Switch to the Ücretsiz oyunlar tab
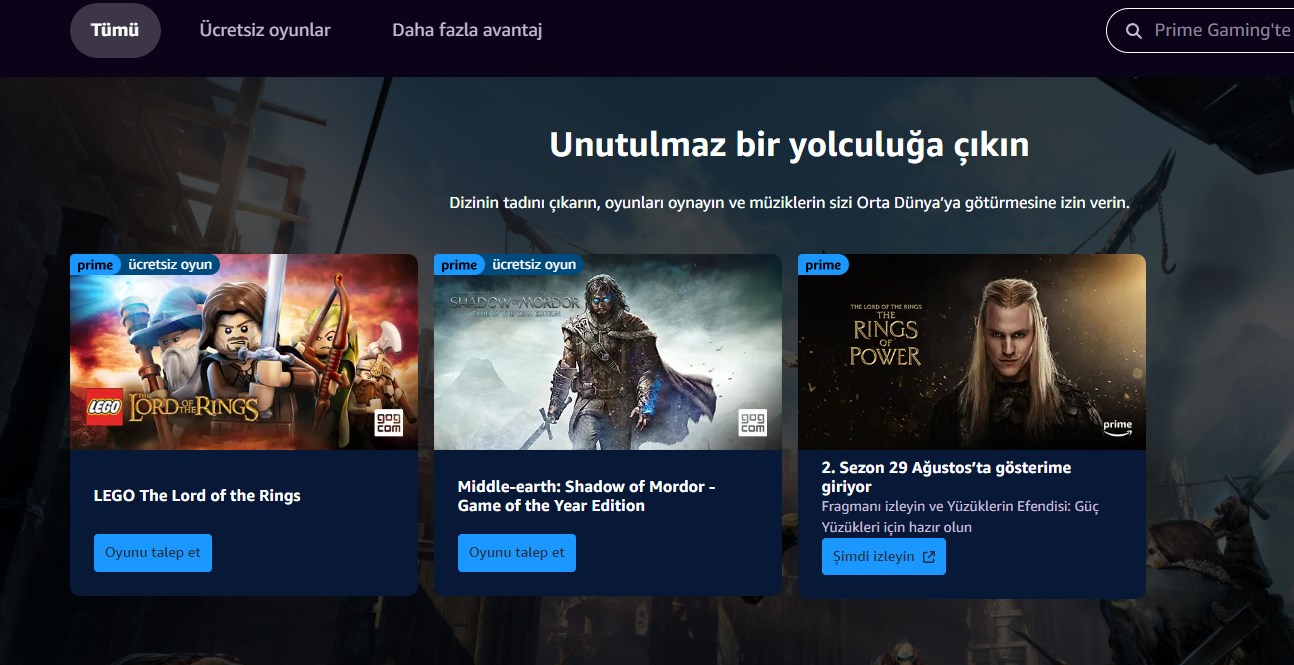Viewport: 1294px width, 665px height. 265,30
